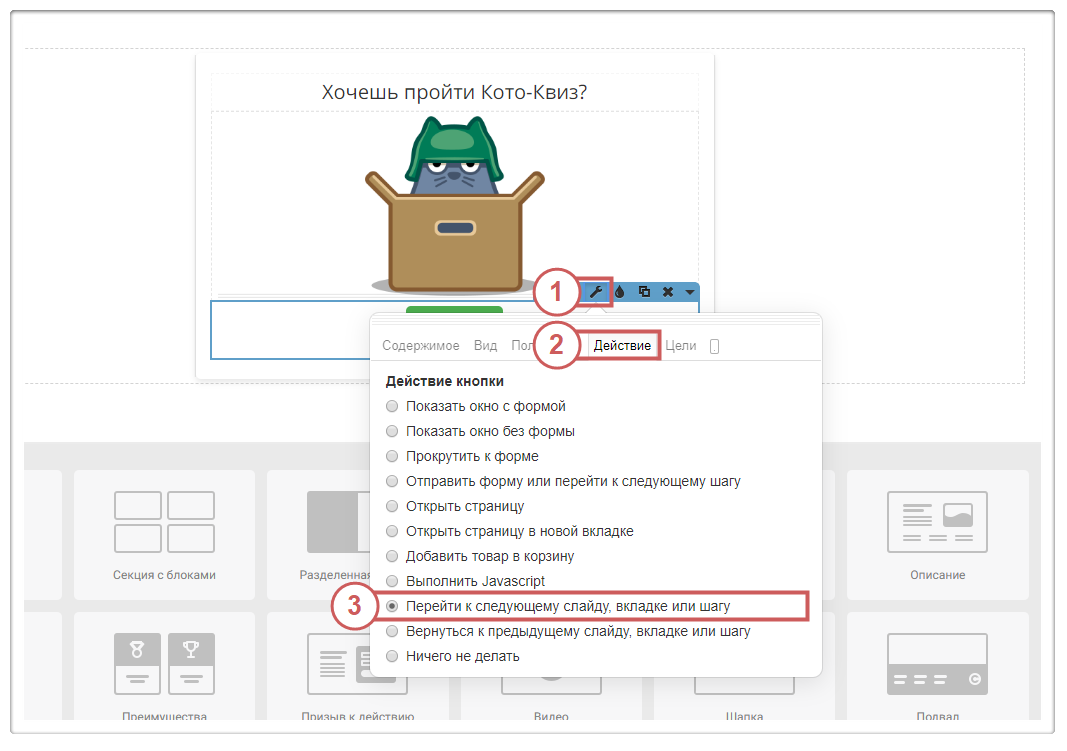Delete the widget with X icon

(667, 292)
